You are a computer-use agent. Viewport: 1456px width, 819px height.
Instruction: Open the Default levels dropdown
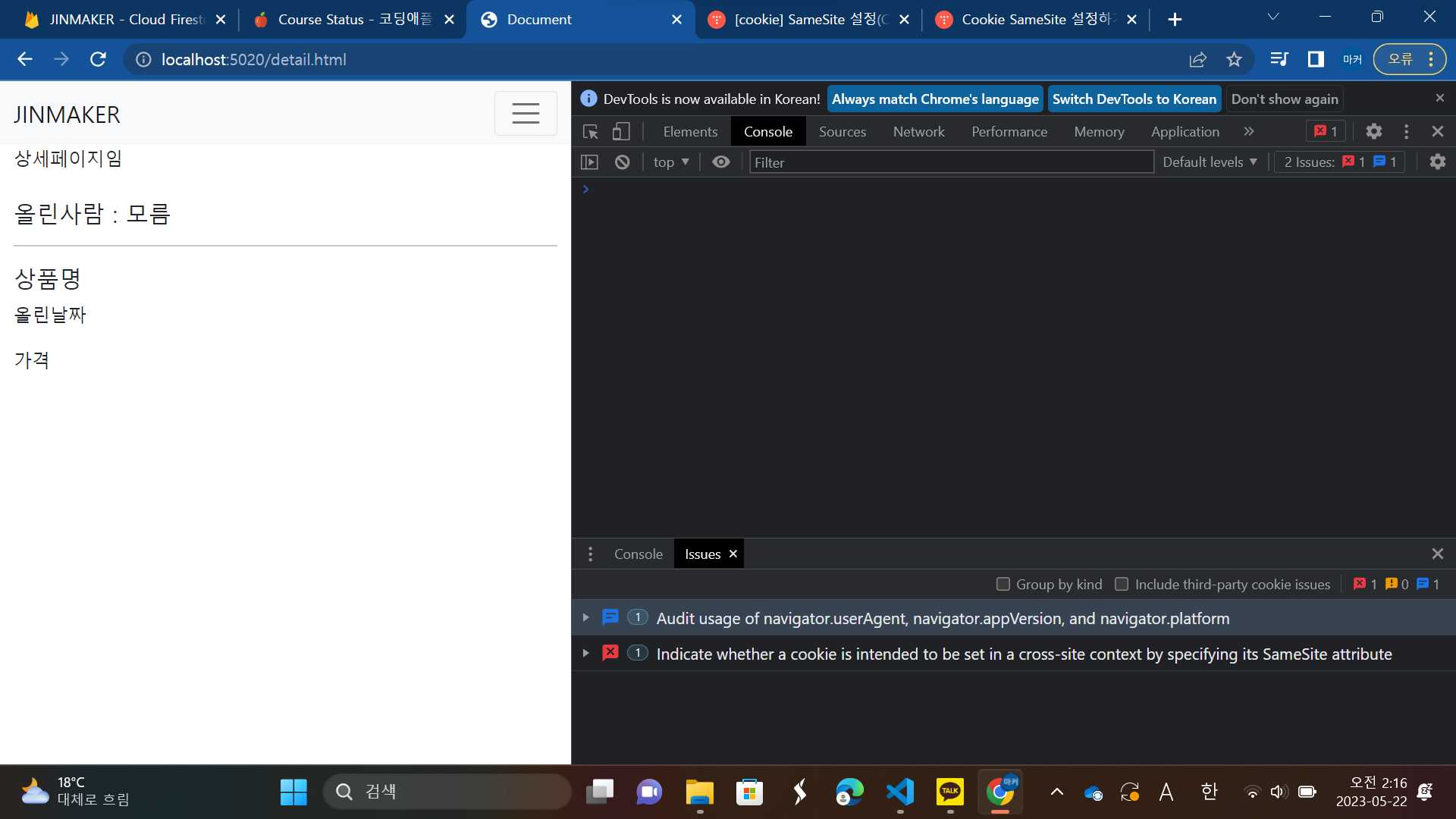pos(1210,162)
